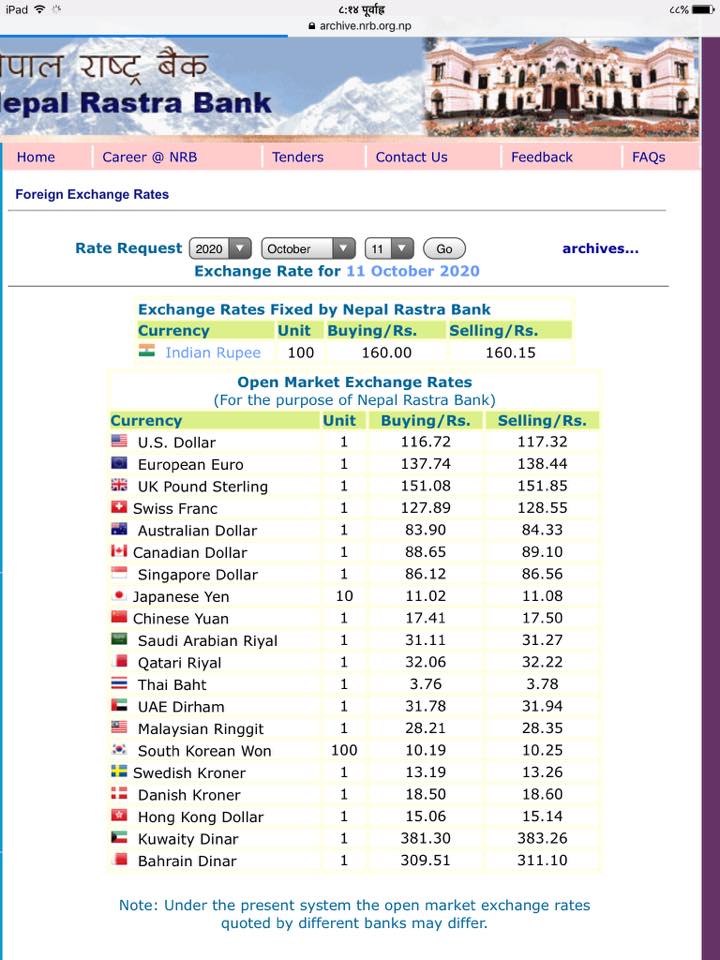Image resolution: width=720 pixels, height=960 pixels.
Task: Click the Qatari Riyal flag icon
Action: coord(121,661)
